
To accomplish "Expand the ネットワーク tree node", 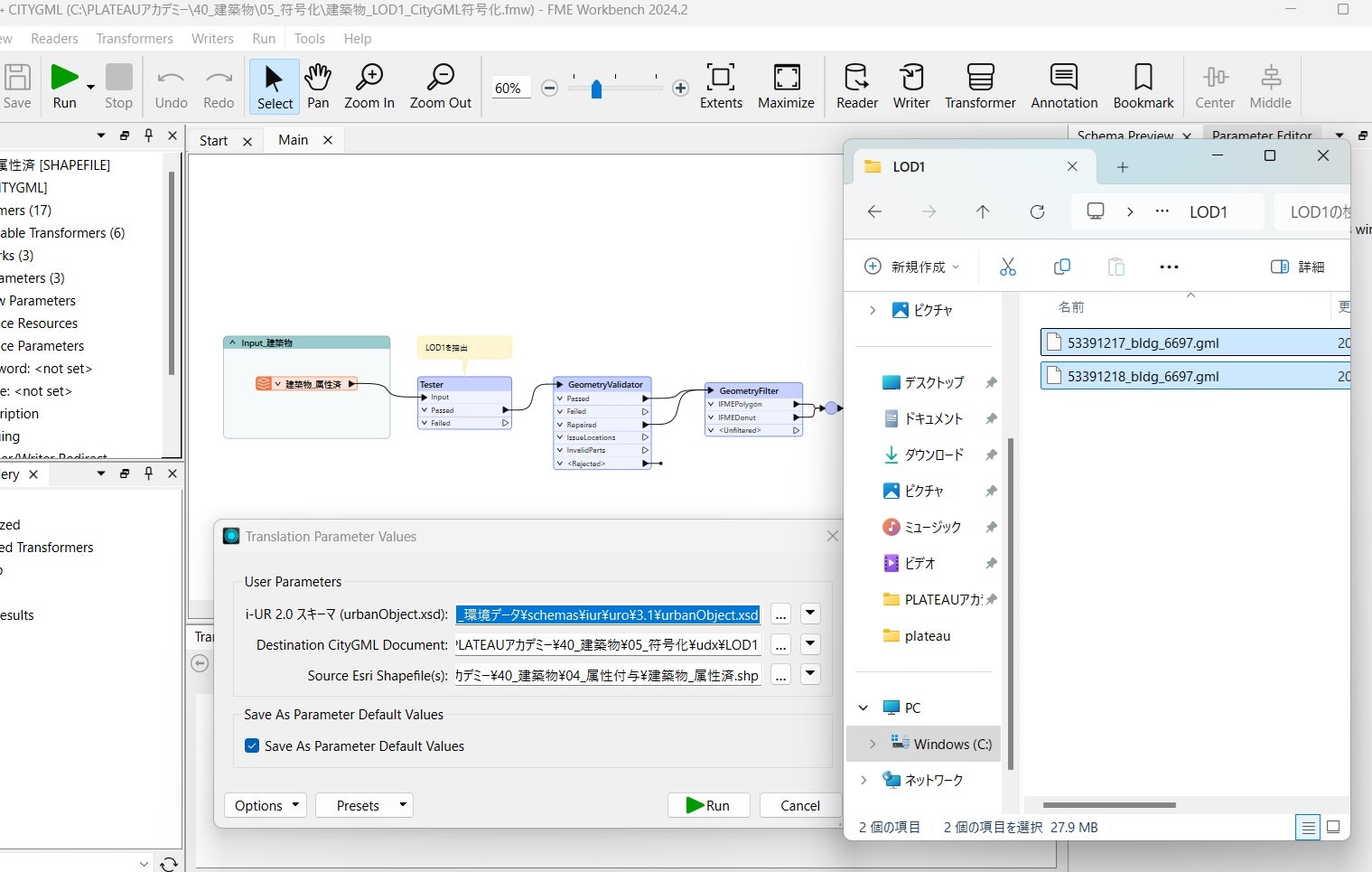I will pos(864,780).
